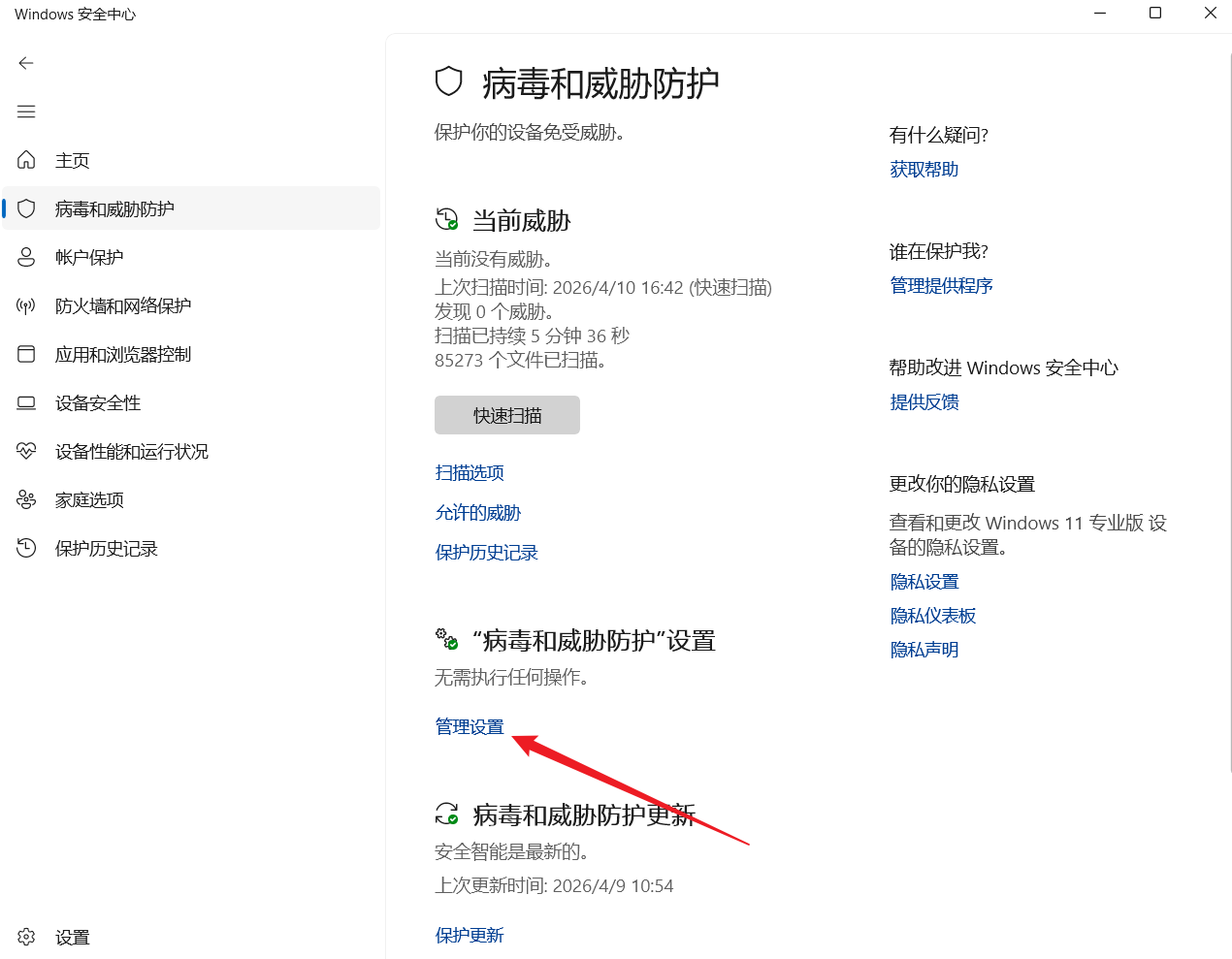
Task: Open 防火墙和网络保护 section
Action: (191, 305)
